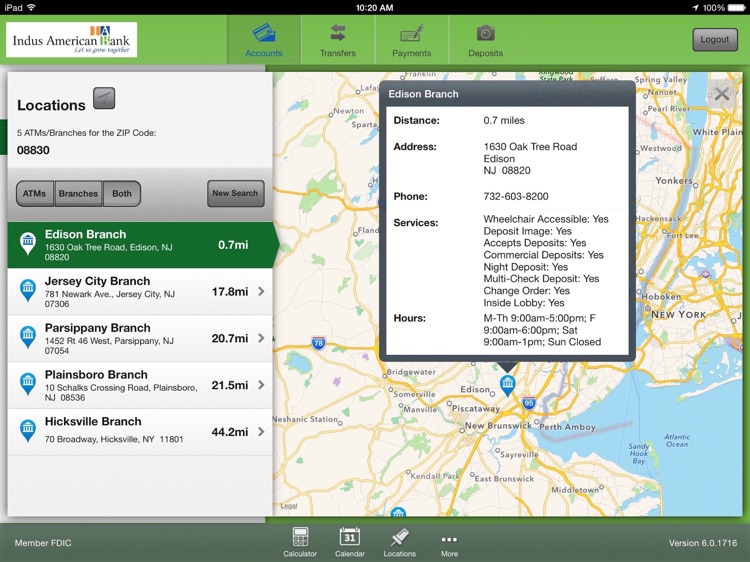Click the Jersey City bank pin icon
750x562 pixels.
28,290
